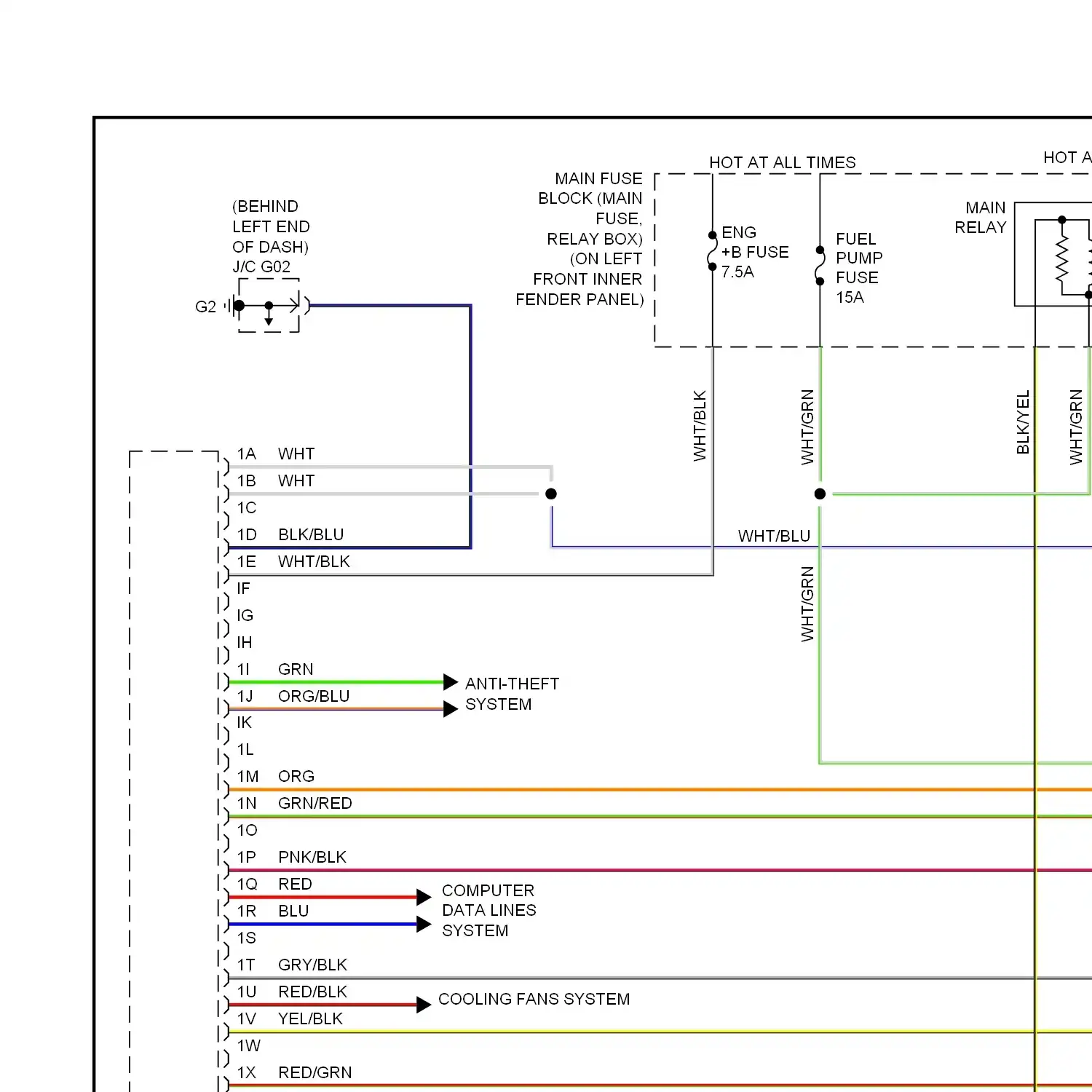This screenshot has width=1092, height=1092.
Task: Click the arrowhead on the RED/BLK cooling fan wire
Action: pos(424,1005)
